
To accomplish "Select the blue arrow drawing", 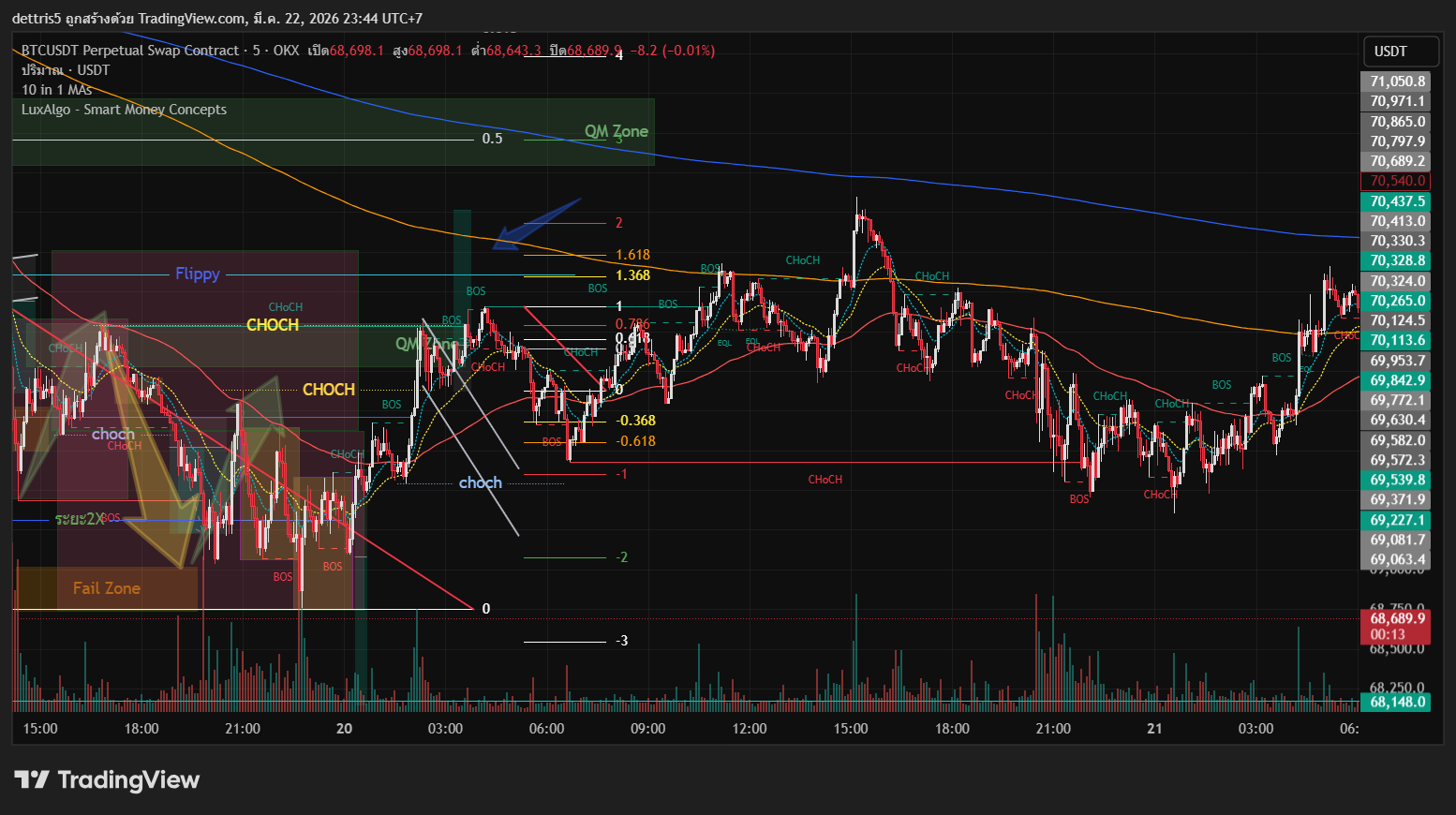I will (x=537, y=223).
